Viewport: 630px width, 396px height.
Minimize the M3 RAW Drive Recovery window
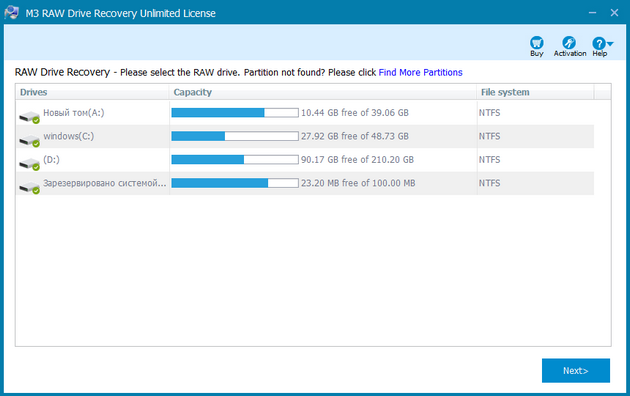(592, 13)
